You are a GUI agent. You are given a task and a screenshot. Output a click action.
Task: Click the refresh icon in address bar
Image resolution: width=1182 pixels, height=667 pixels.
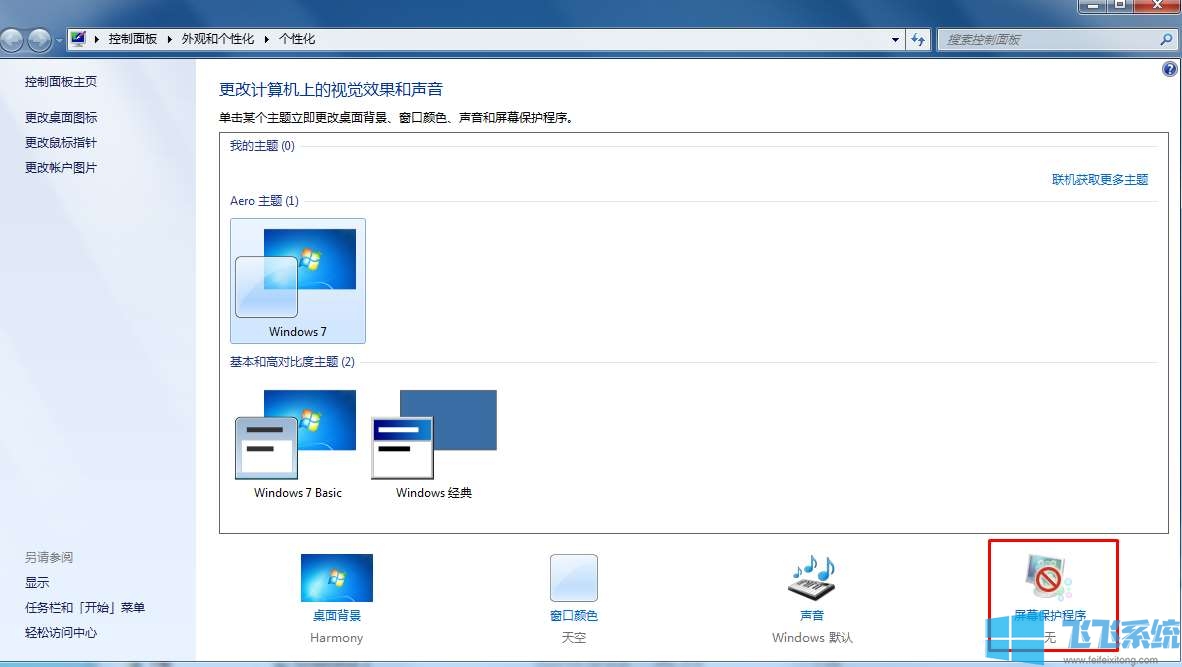918,39
